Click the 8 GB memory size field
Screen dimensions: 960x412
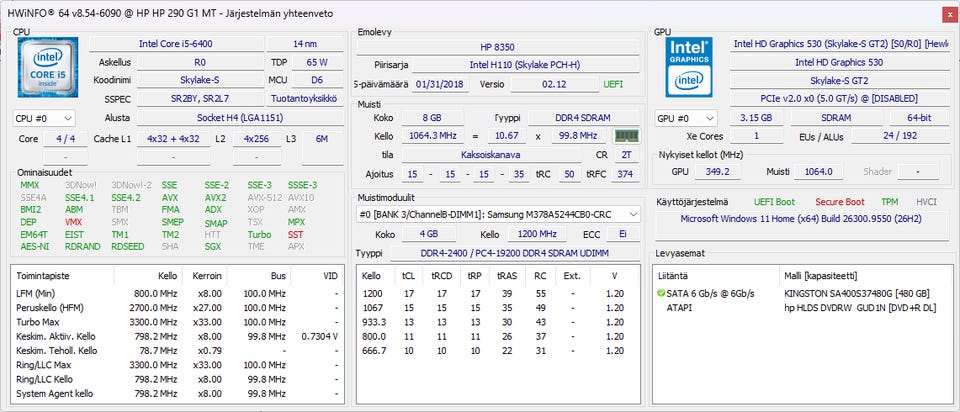tap(432, 118)
